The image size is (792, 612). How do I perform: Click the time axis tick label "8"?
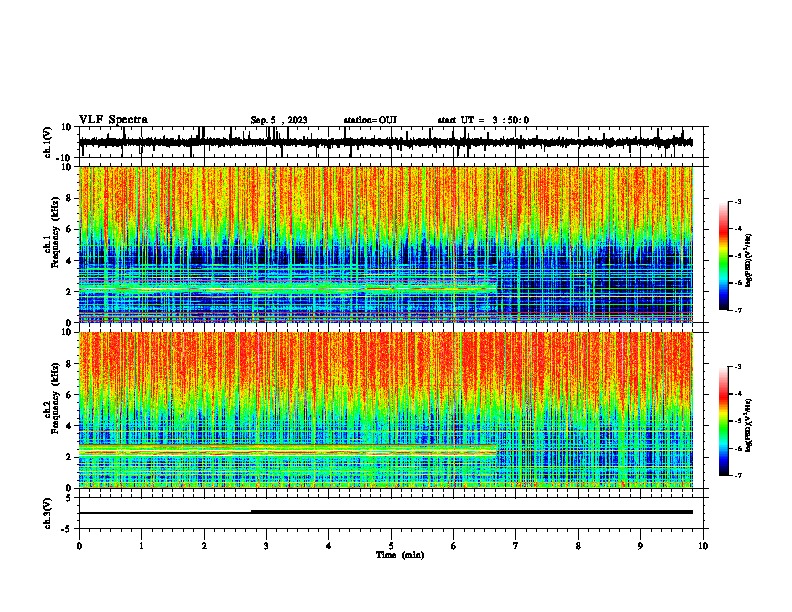coord(578,546)
